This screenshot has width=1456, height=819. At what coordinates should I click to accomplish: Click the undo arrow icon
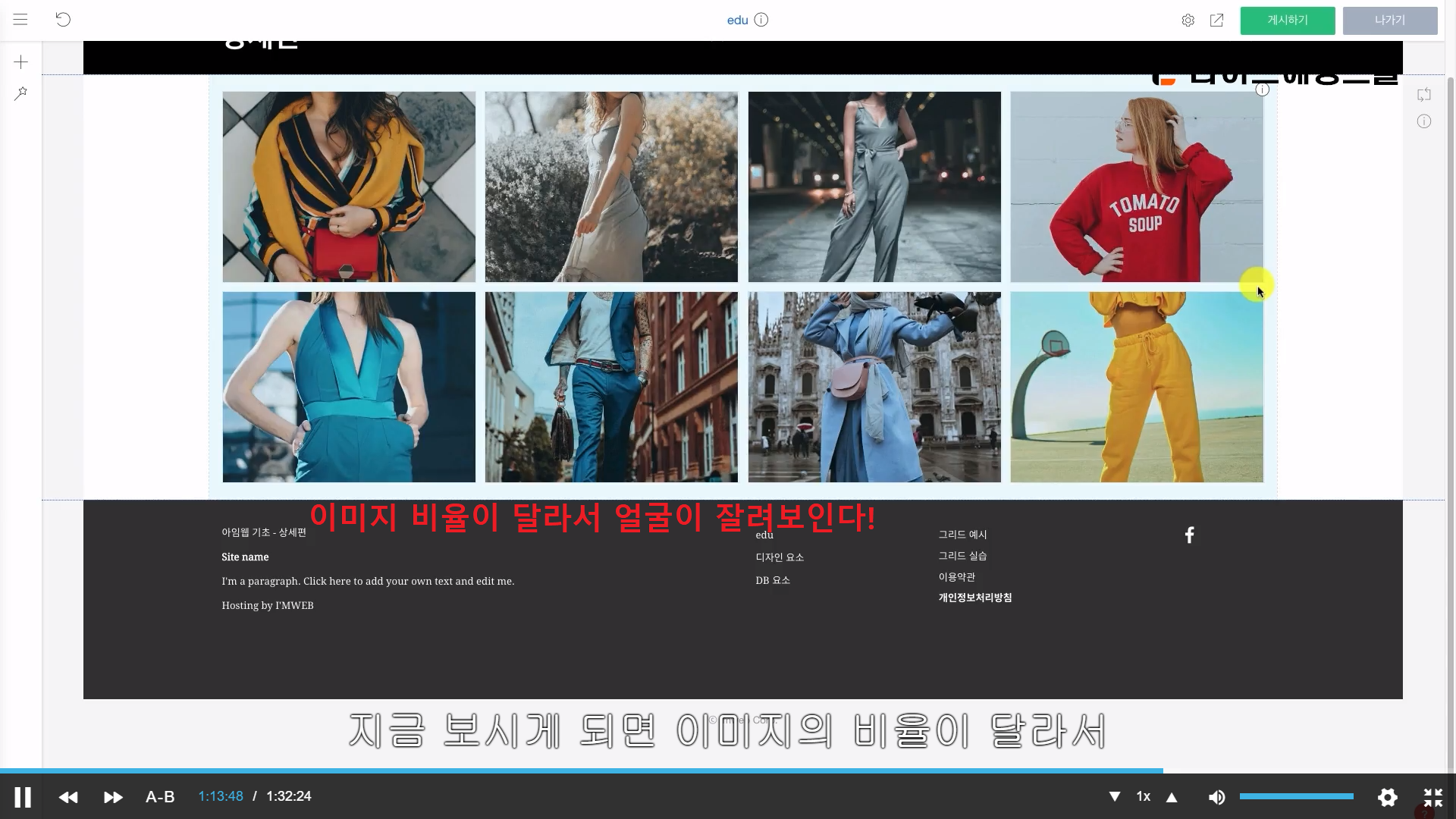pos(63,20)
